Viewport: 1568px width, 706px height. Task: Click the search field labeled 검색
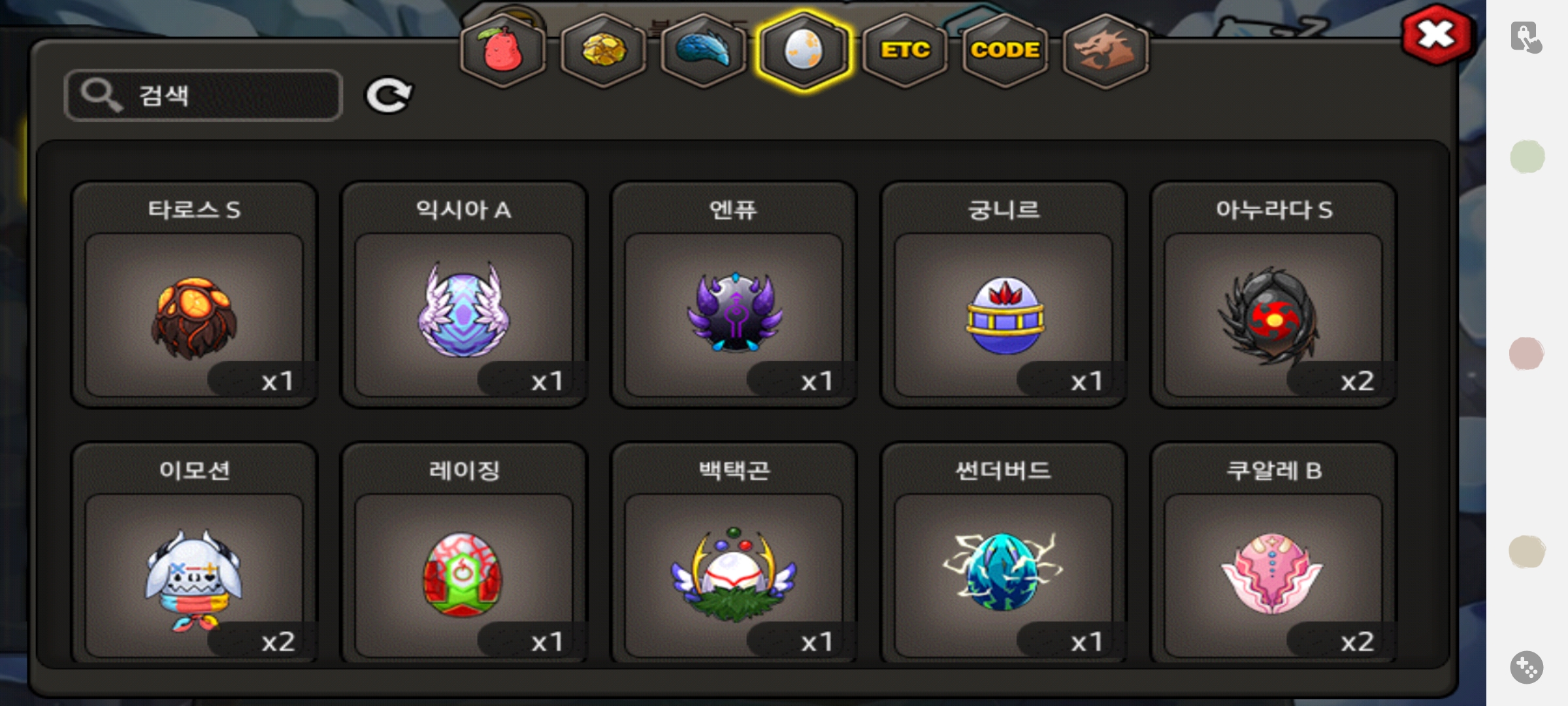pyautogui.click(x=203, y=95)
